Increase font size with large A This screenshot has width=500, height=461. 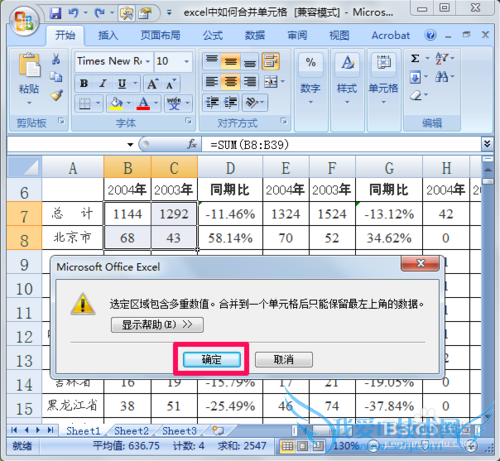click(152, 84)
